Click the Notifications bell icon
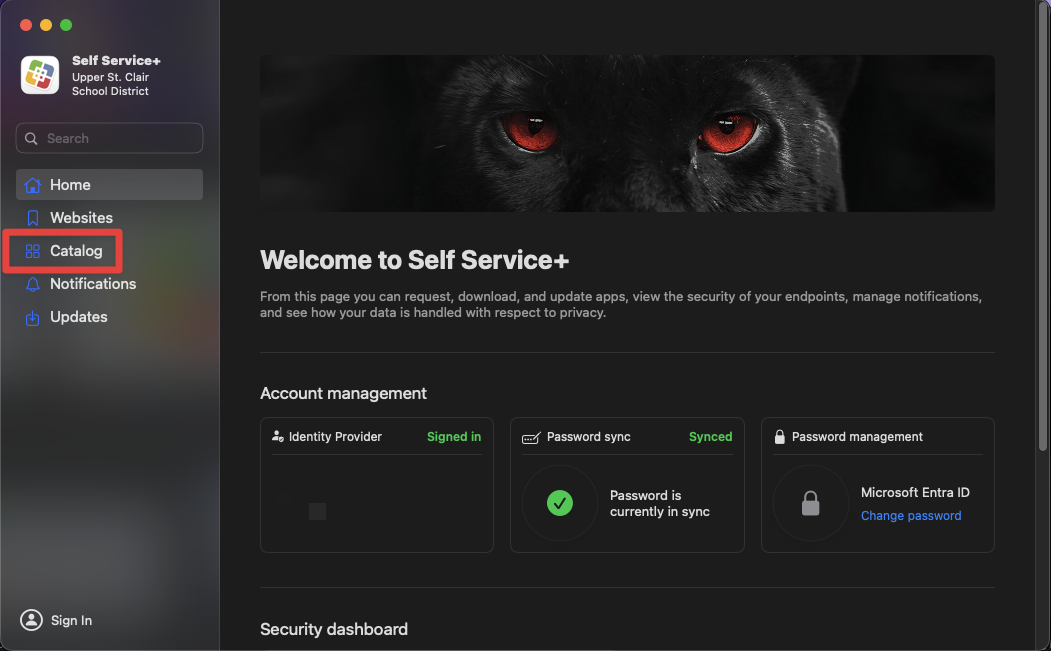This screenshot has height=651, width=1051. click(33, 284)
